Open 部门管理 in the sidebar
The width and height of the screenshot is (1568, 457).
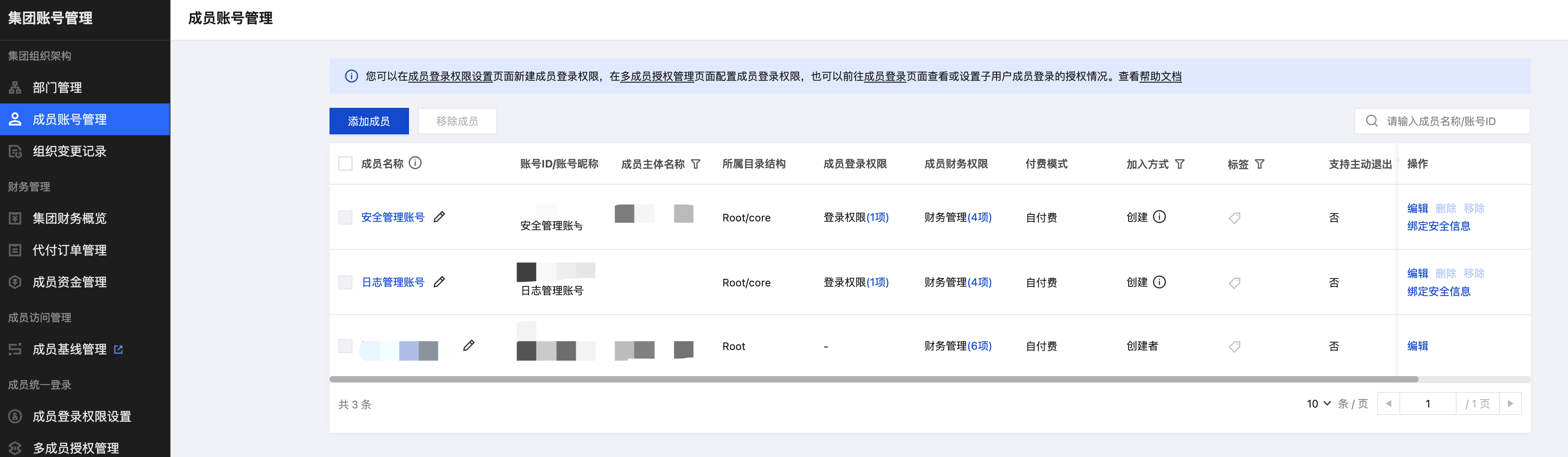tap(57, 88)
